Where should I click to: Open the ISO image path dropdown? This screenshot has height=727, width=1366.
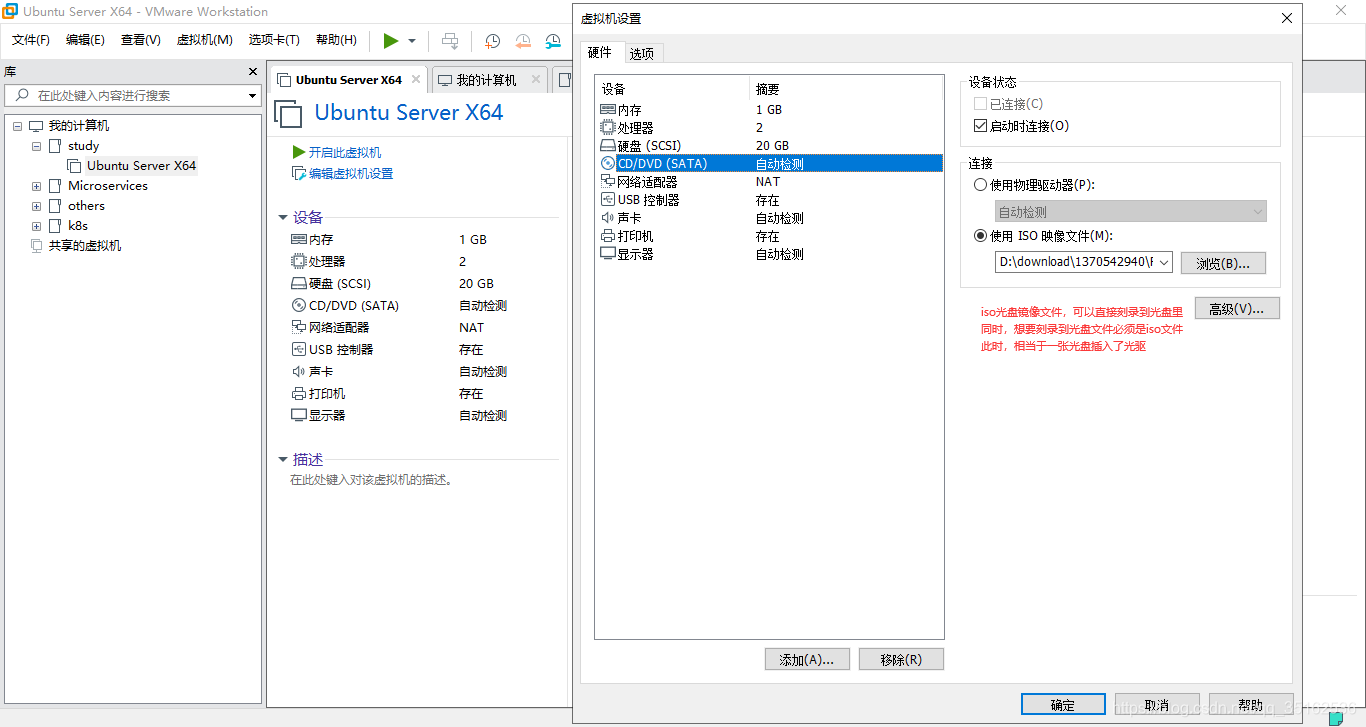coord(1163,263)
